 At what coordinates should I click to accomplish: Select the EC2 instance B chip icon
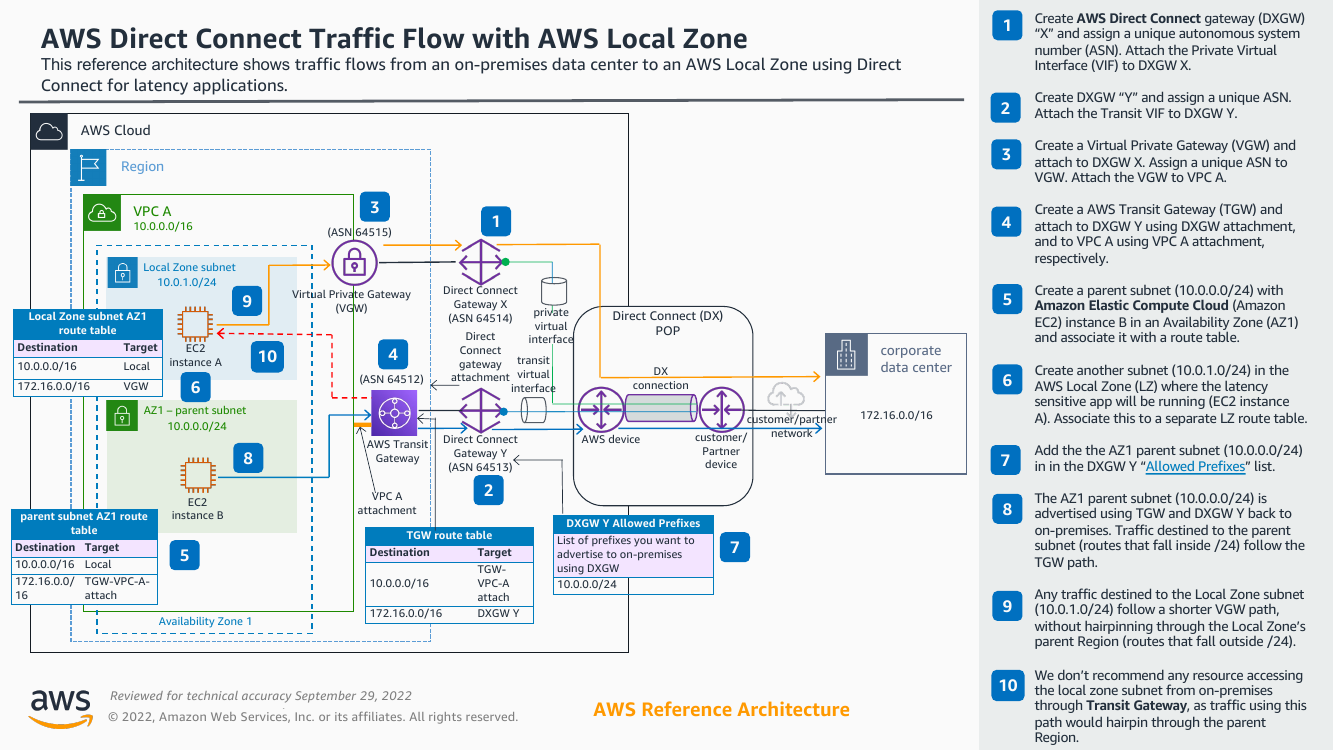tap(197, 476)
